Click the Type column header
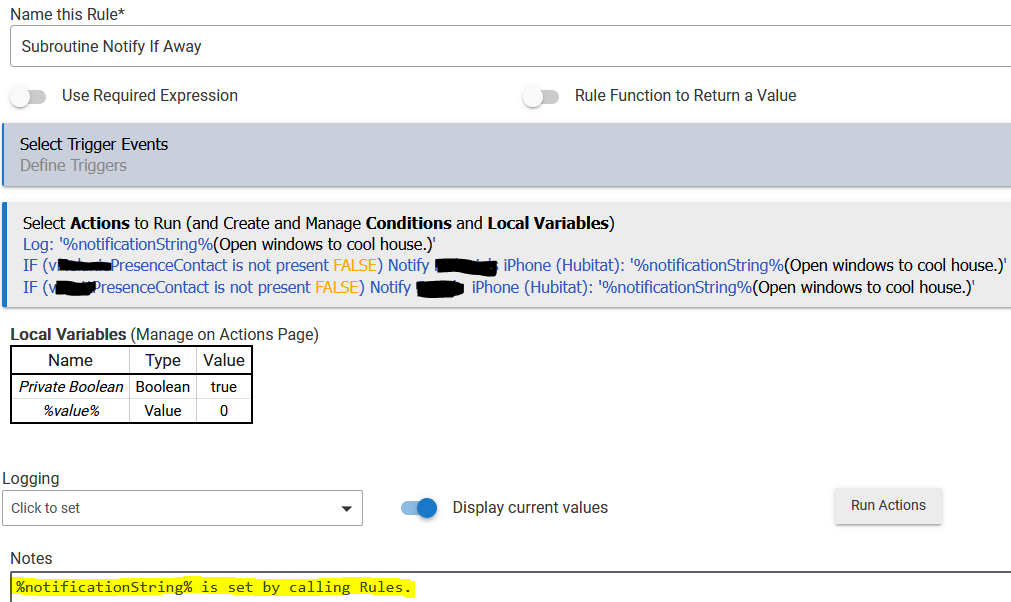Image resolution: width=1011 pixels, height=602 pixels. (x=163, y=361)
